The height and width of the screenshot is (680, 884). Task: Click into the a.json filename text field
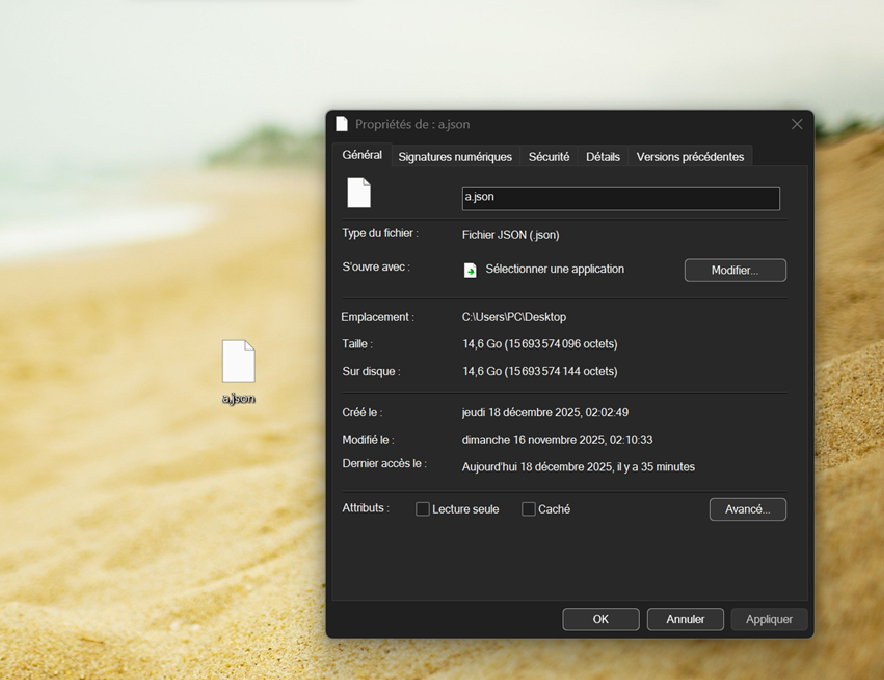620,198
